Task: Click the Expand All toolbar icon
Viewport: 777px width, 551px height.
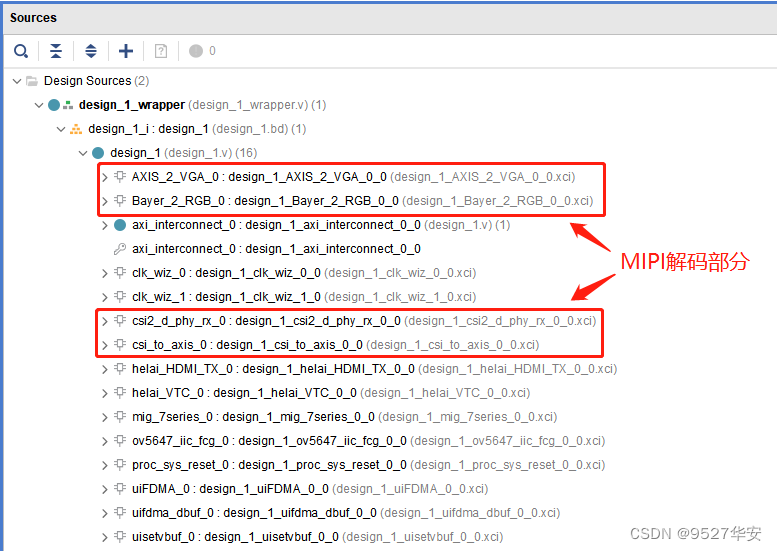Action: tap(91, 51)
